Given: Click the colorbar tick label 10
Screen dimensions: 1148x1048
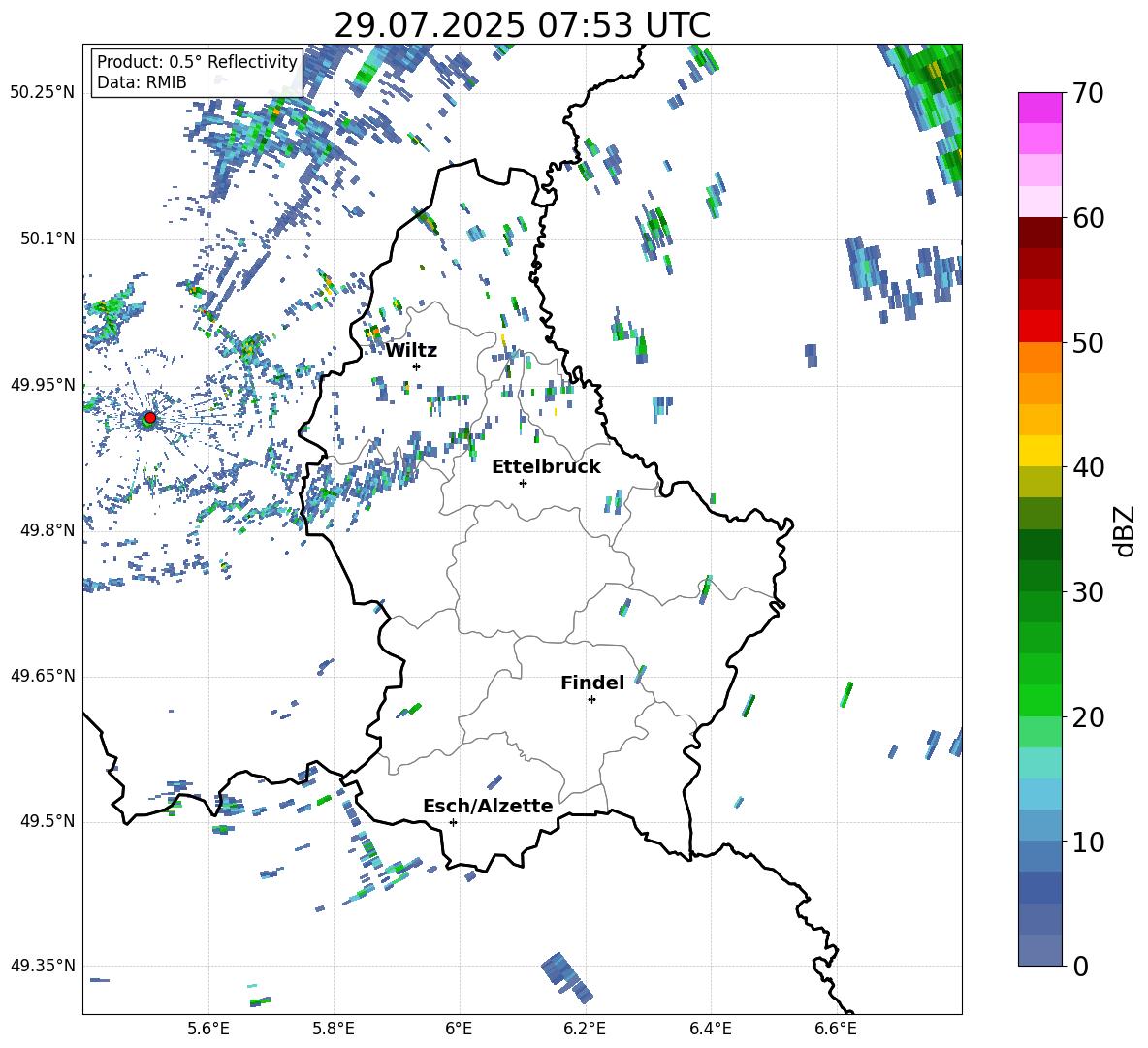Looking at the screenshot, I should click(1088, 842).
